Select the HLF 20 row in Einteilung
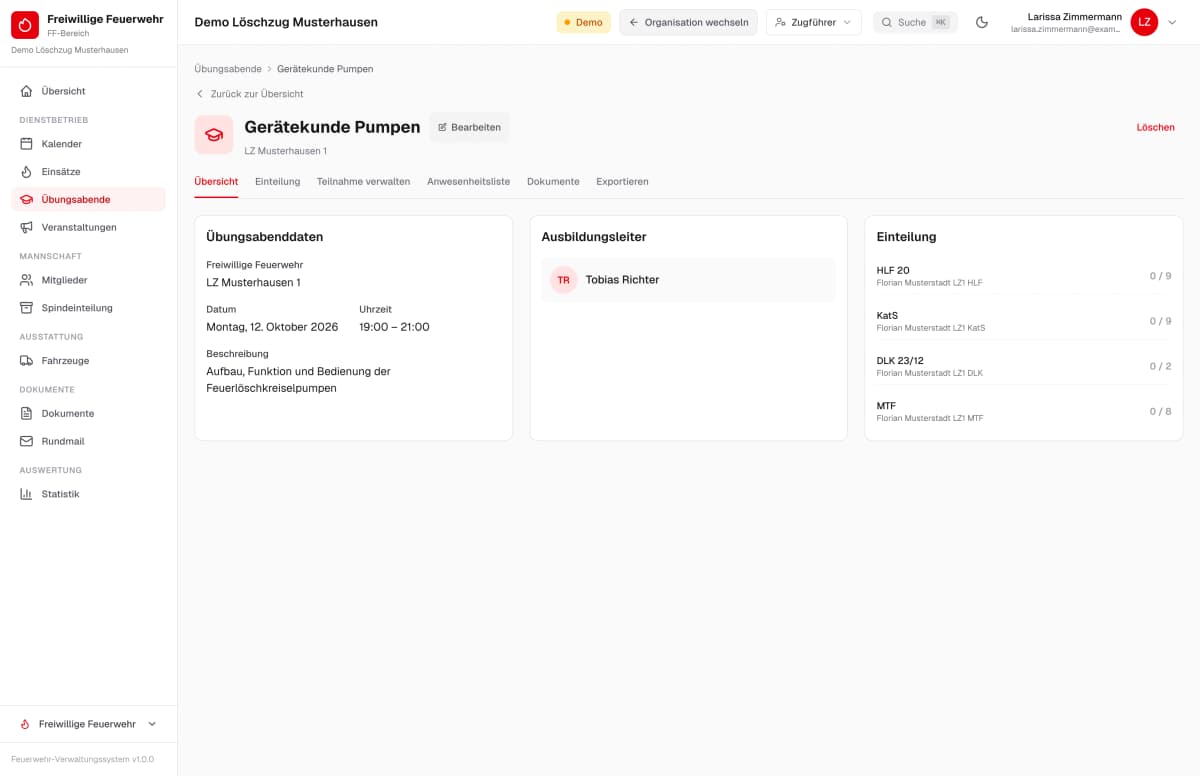 pos(1024,276)
